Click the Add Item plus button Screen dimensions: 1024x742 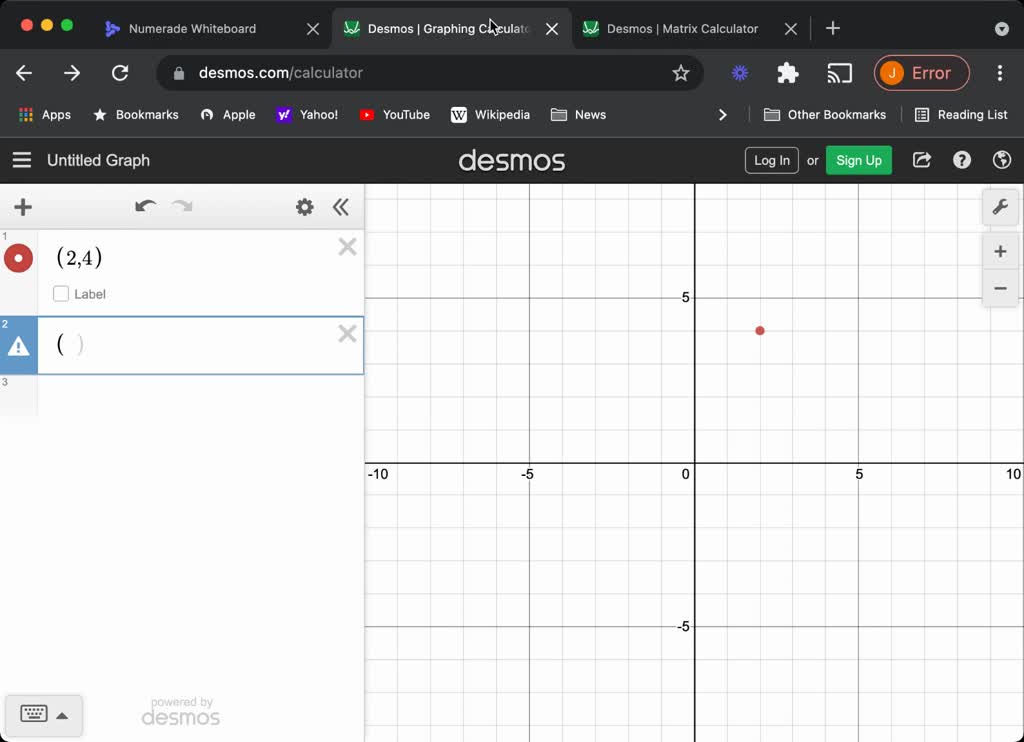pyautogui.click(x=23, y=207)
